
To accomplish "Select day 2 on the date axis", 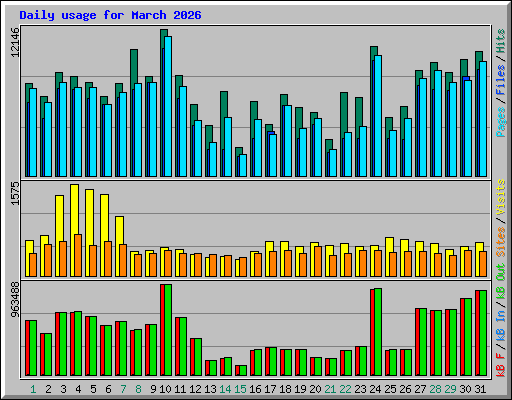I will point(48,389).
